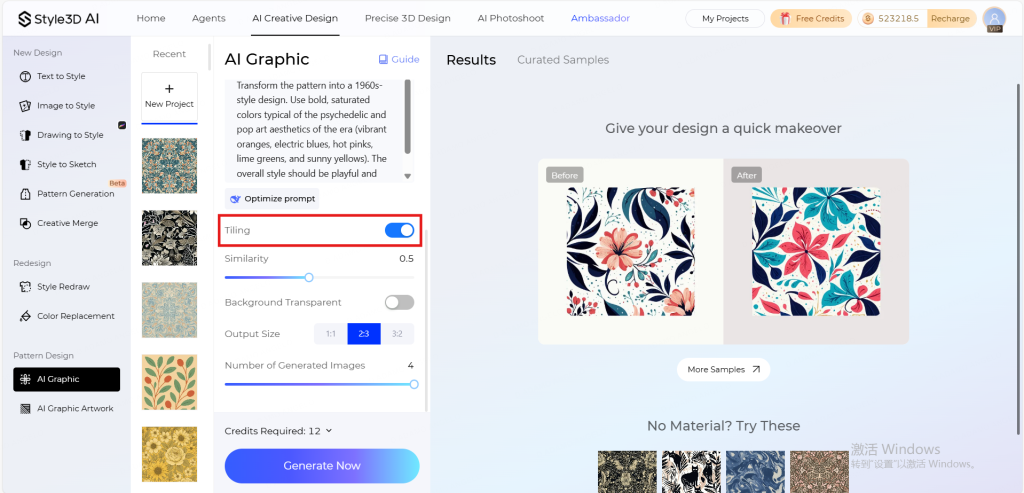The width and height of the screenshot is (1024, 493).
Task: Choose the Creative Merge icon
Action: pyautogui.click(x=25, y=223)
